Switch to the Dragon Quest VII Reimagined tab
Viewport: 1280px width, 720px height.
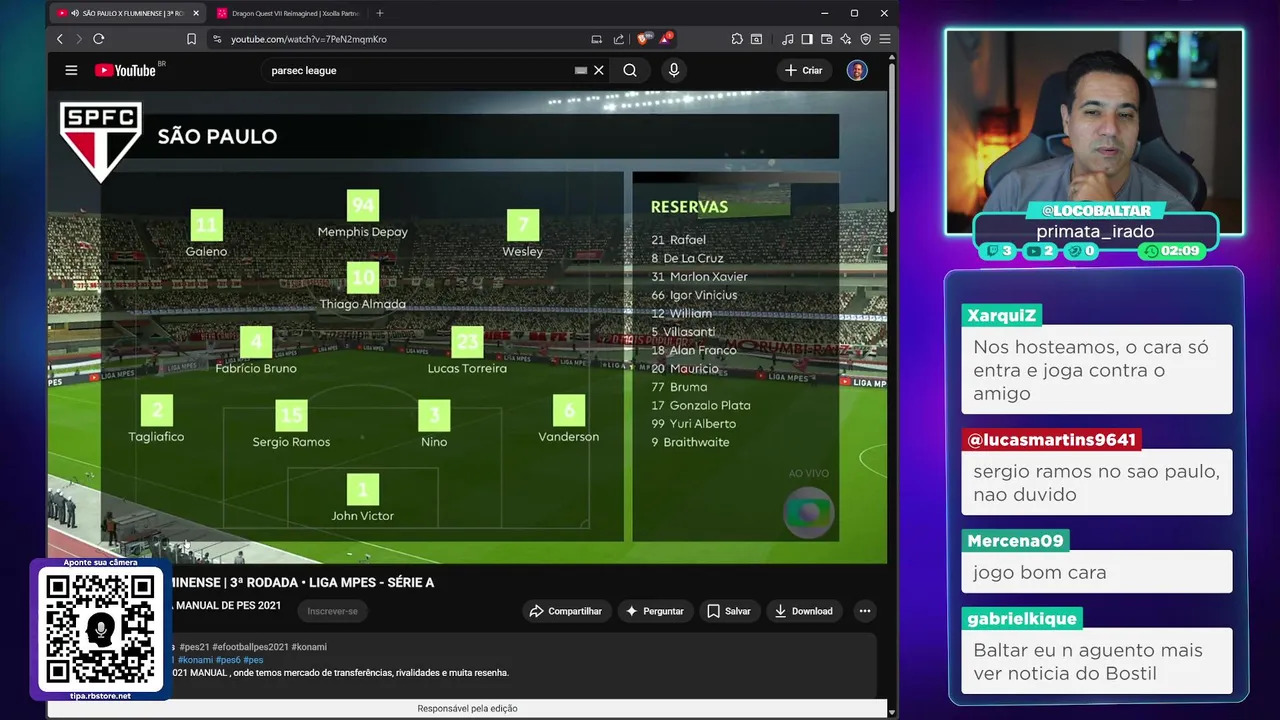pos(290,13)
